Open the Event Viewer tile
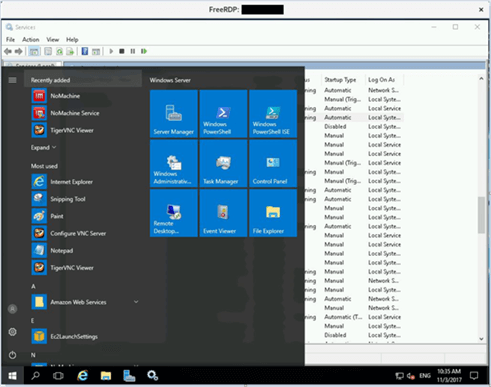The image size is (491, 387). [x=223, y=213]
